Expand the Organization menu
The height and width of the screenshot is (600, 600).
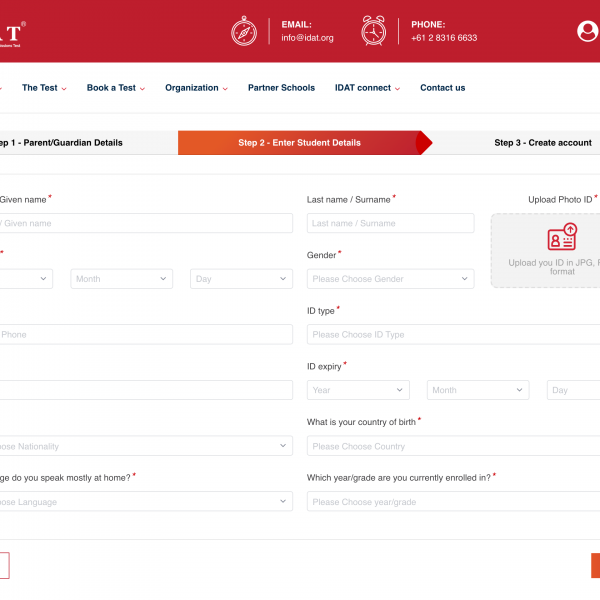[196, 88]
